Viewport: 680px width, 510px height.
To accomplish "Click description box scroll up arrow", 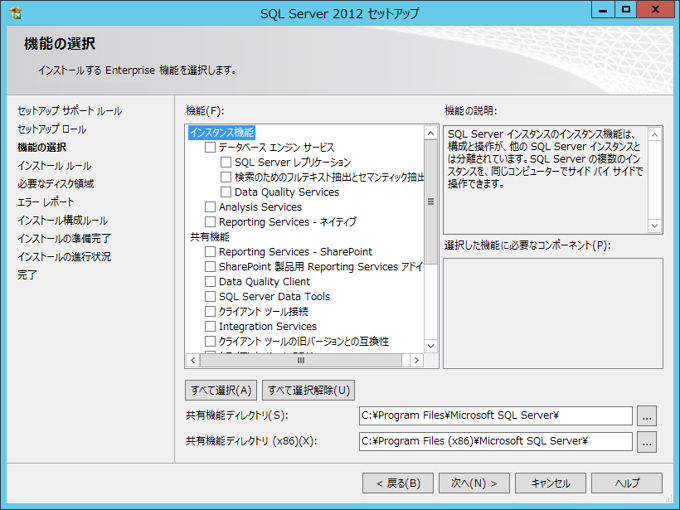I will (x=654, y=135).
